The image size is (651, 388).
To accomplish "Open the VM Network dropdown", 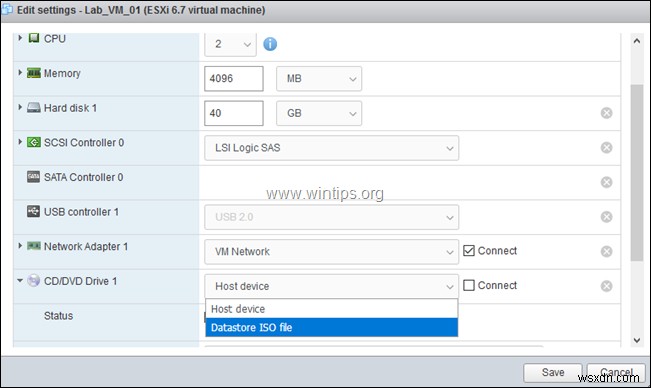I will coord(331,251).
